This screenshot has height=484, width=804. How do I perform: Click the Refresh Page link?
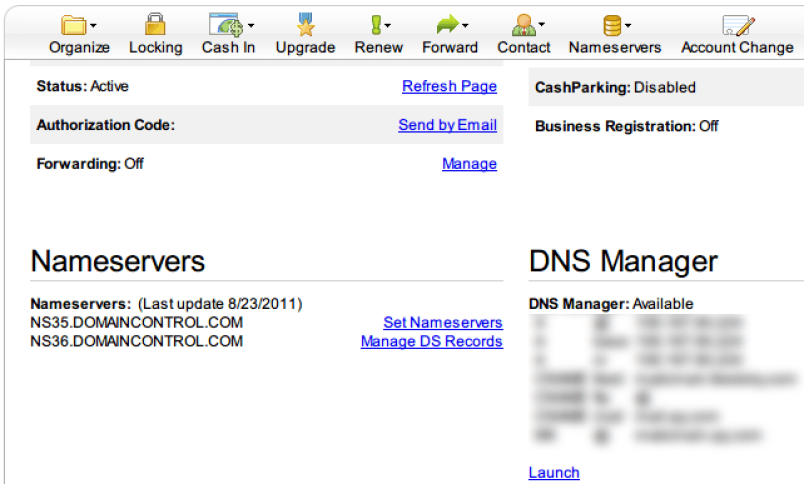pyautogui.click(x=449, y=86)
